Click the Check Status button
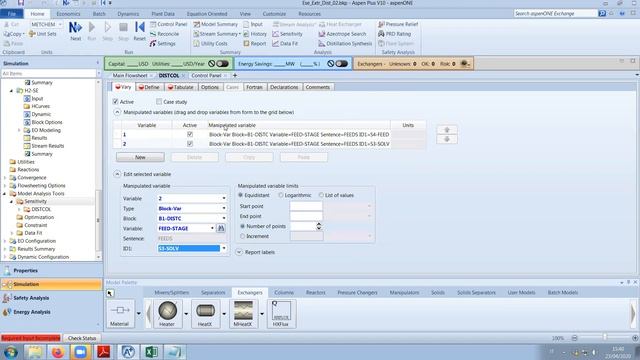This screenshot has height=360, width=640. (x=82, y=338)
